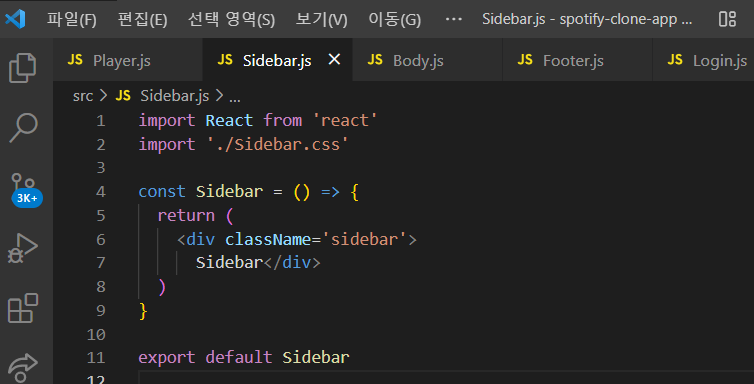Open the Live Share arrow icon
Screen dimensions: 754x384
(24, 368)
